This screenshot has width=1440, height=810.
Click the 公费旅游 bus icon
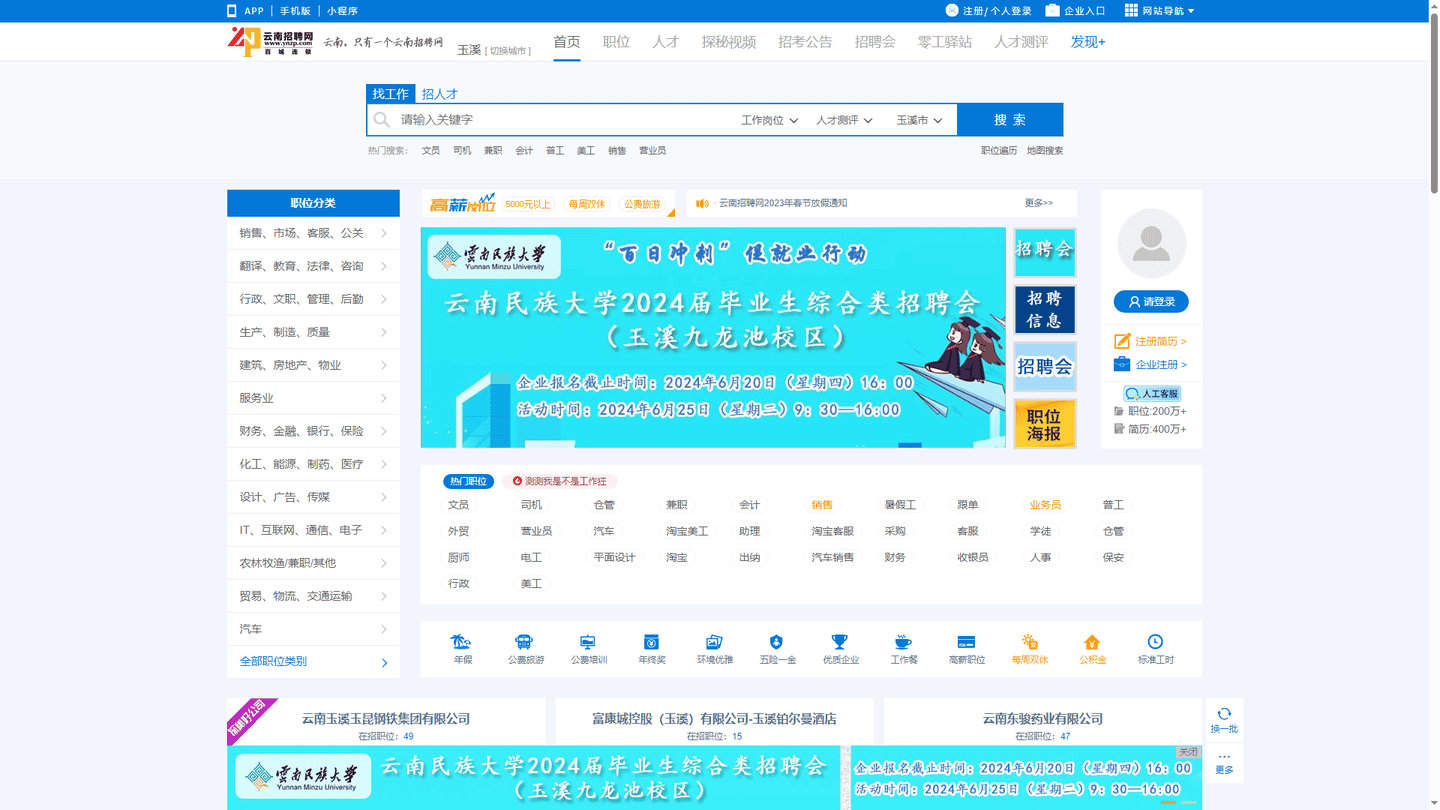point(524,642)
